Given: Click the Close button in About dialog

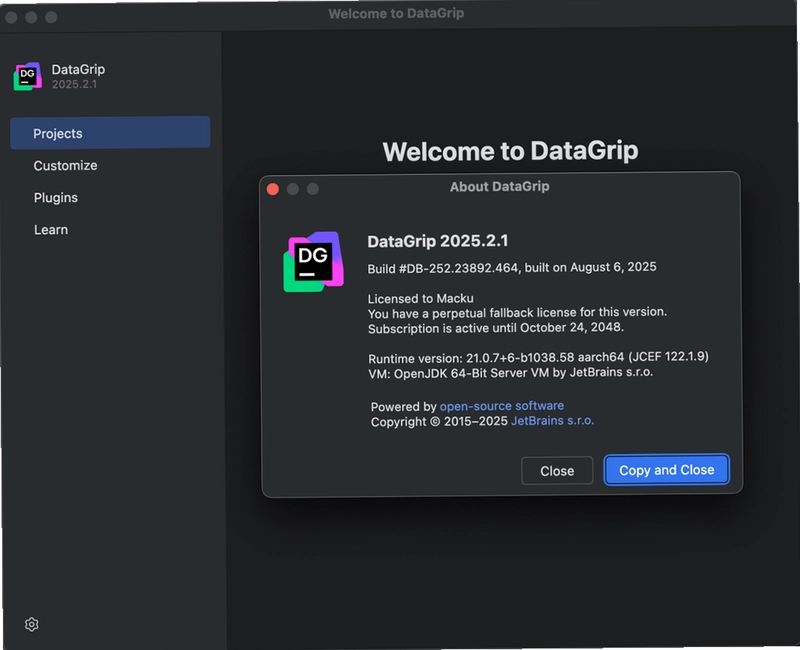Looking at the screenshot, I should pyautogui.click(x=557, y=470).
